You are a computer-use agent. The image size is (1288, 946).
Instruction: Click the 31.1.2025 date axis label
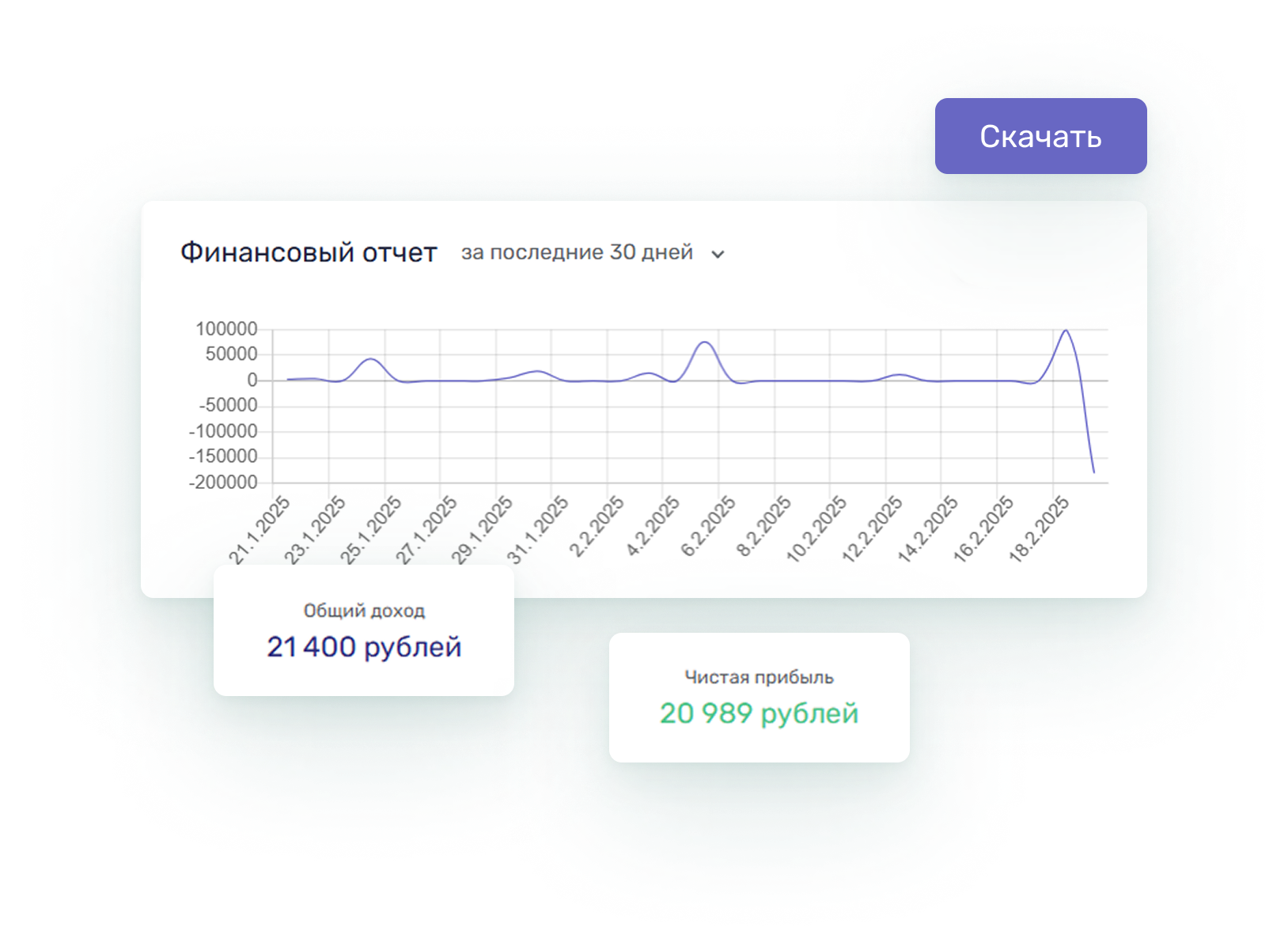point(538,530)
